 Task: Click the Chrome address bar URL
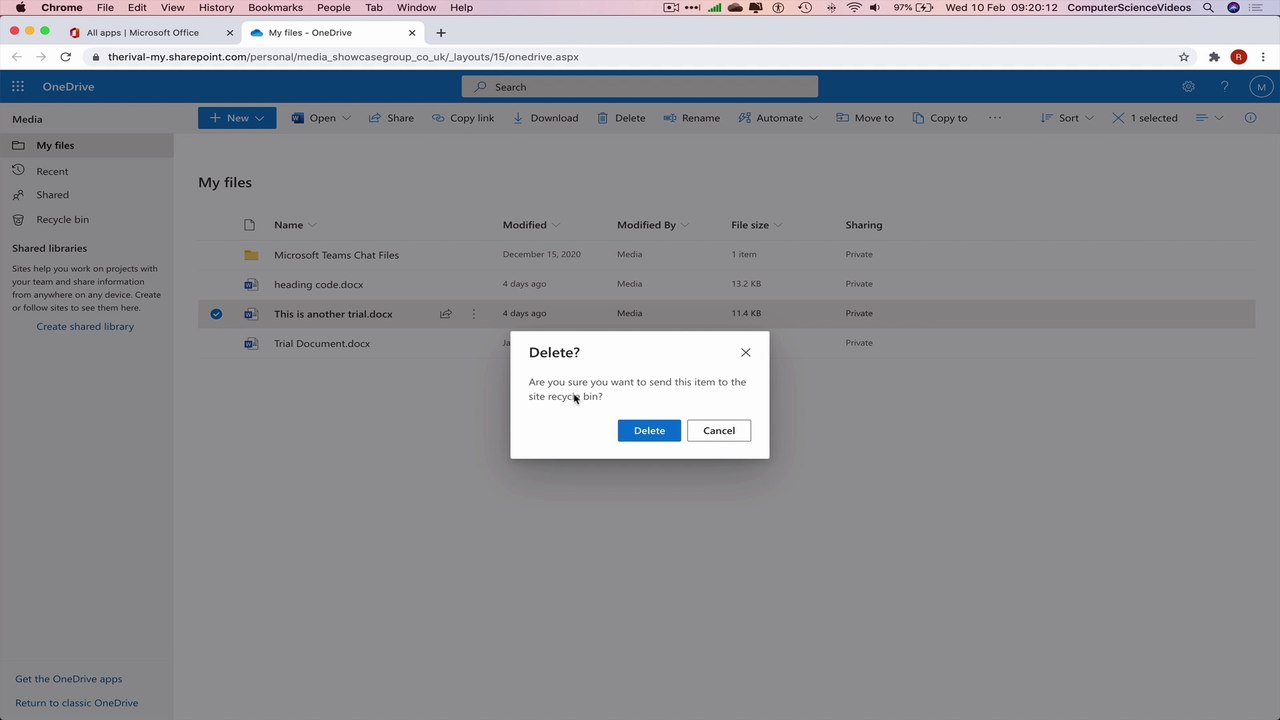[x=343, y=57]
